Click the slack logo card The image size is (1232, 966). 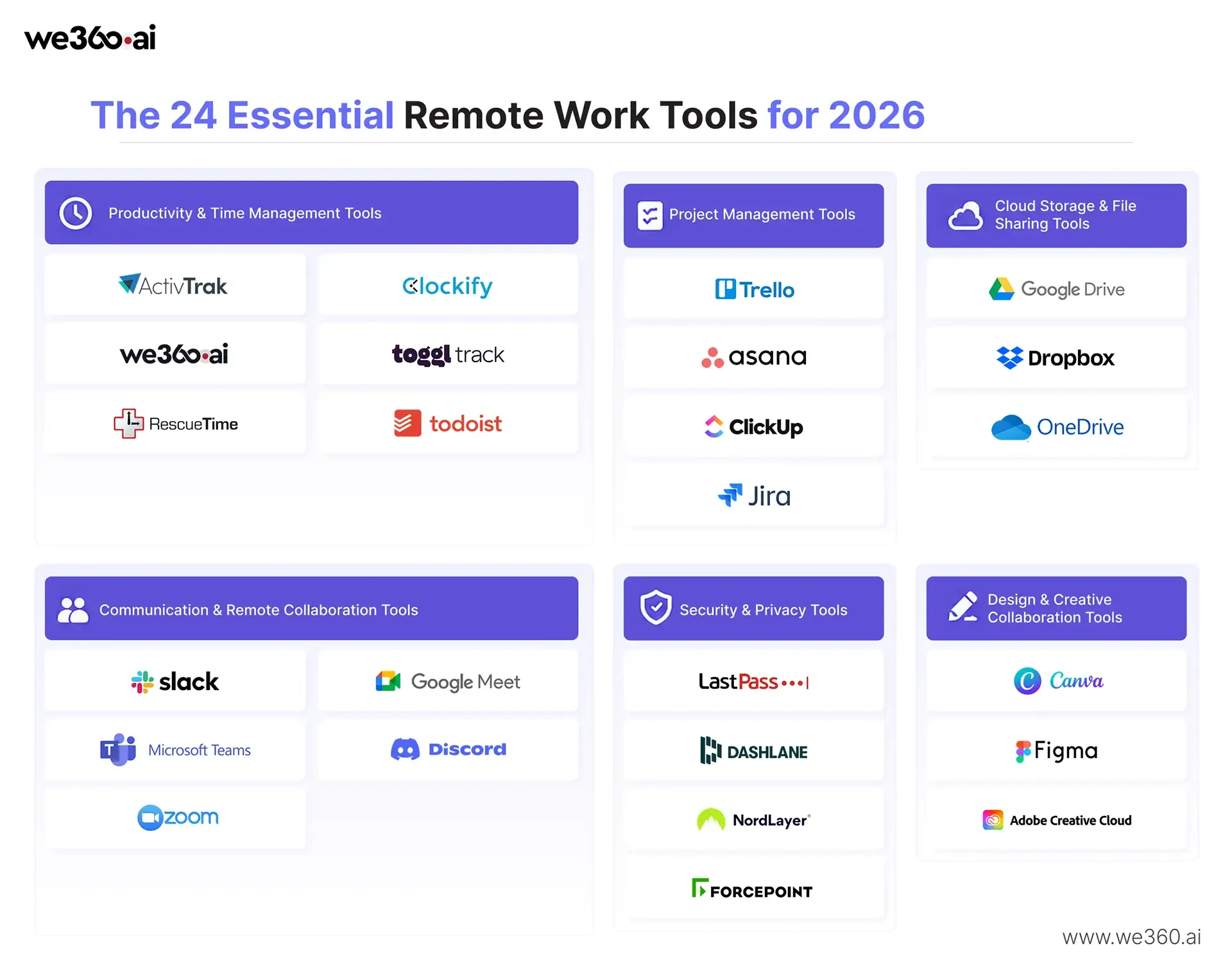click(175, 681)
